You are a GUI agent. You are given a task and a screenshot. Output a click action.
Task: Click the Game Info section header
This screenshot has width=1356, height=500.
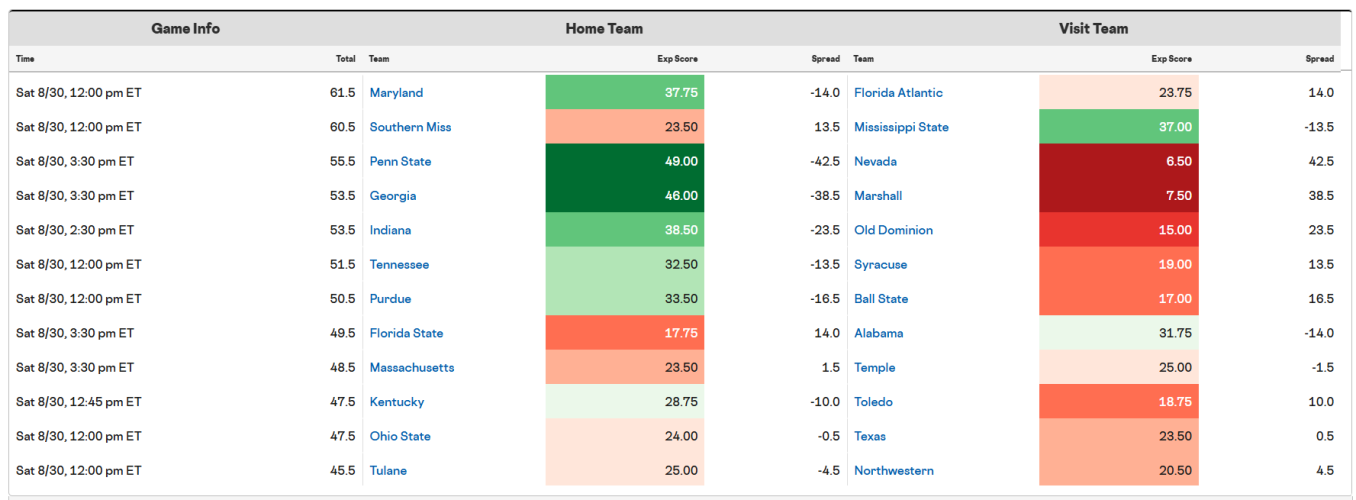(185, 29)
